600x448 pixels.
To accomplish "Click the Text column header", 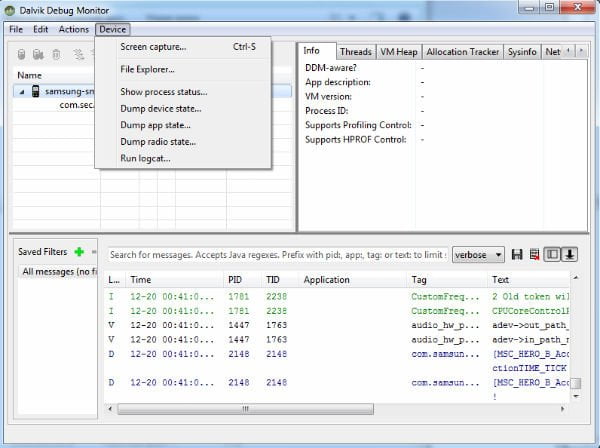I will click(x=528, y=280).
